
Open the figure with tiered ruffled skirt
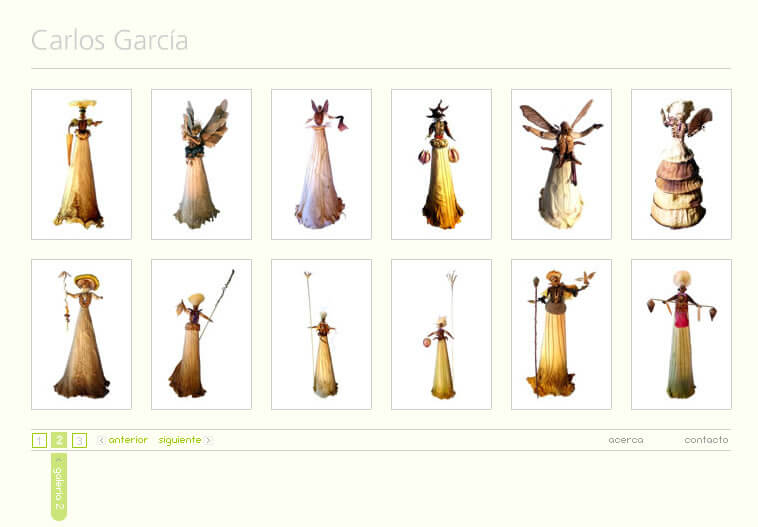681,164
